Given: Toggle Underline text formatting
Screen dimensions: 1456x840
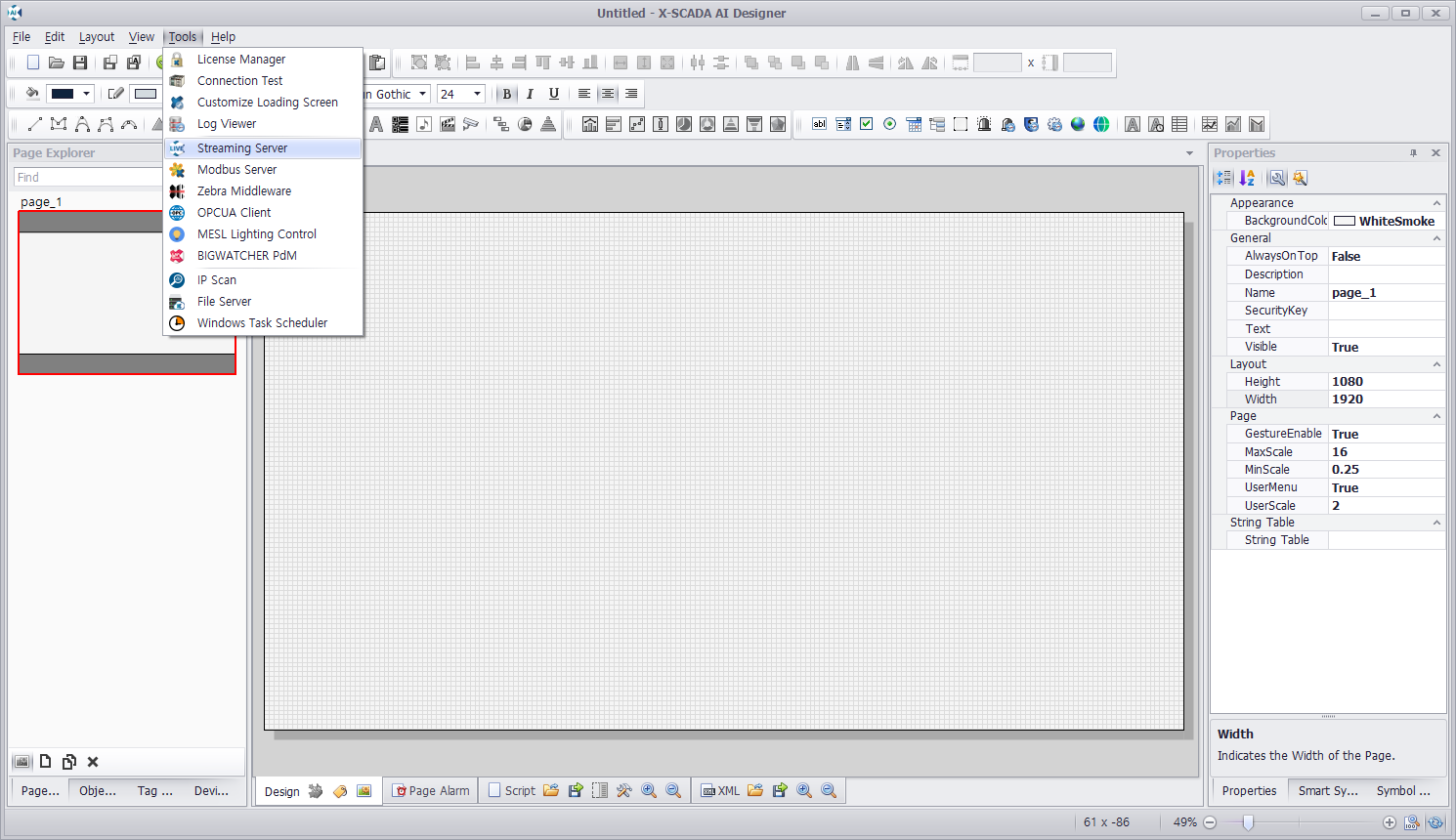Looking at the screenshot, I should tap(554, 94).
